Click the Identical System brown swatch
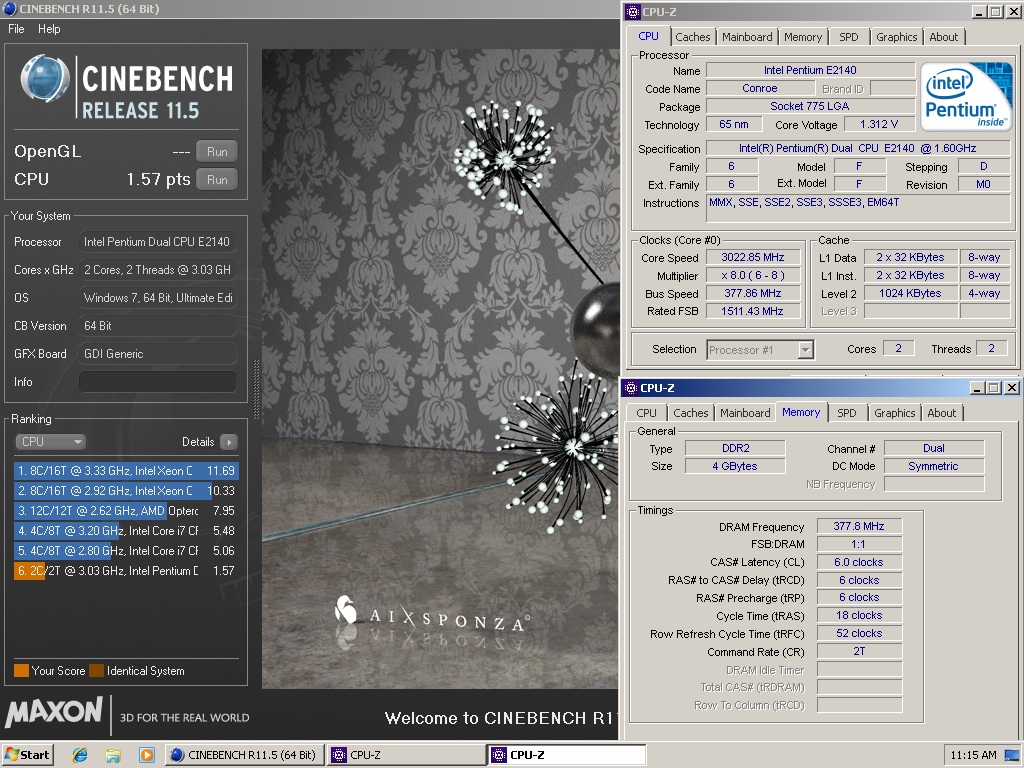 click(97, 671)
